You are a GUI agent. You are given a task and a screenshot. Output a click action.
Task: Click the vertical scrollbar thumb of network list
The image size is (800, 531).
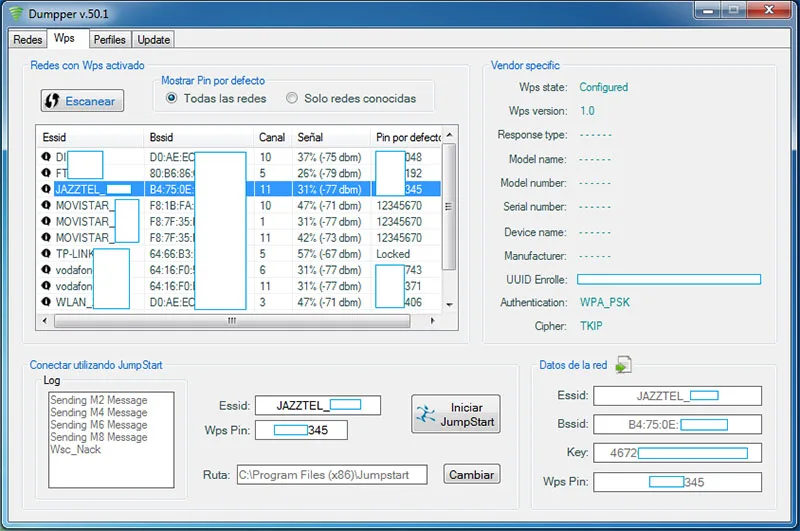pyautogui.click(x=449, y=207)
